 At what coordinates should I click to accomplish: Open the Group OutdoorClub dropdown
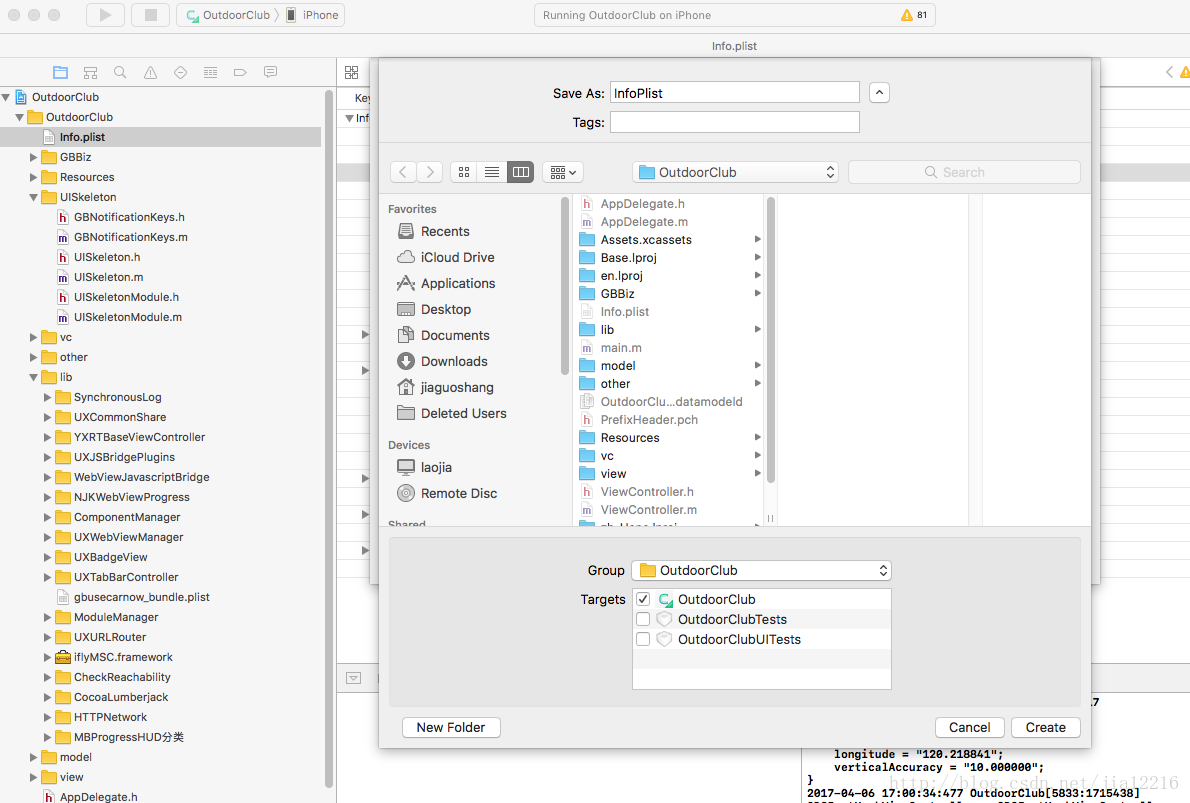[761, 570]
